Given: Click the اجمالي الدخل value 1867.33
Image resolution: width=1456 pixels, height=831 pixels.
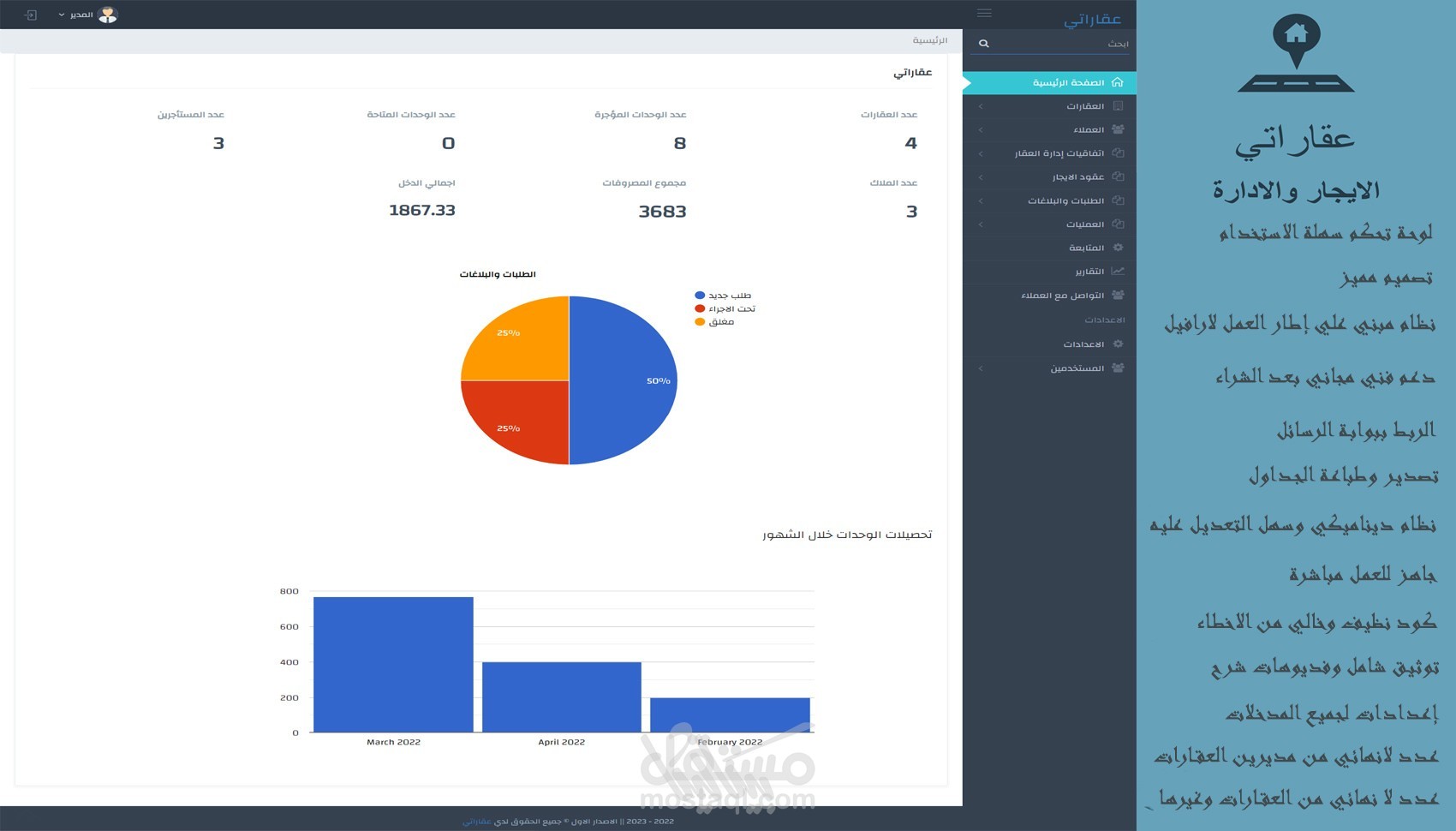Looking at the screenshot, I should tap(422, 211).
